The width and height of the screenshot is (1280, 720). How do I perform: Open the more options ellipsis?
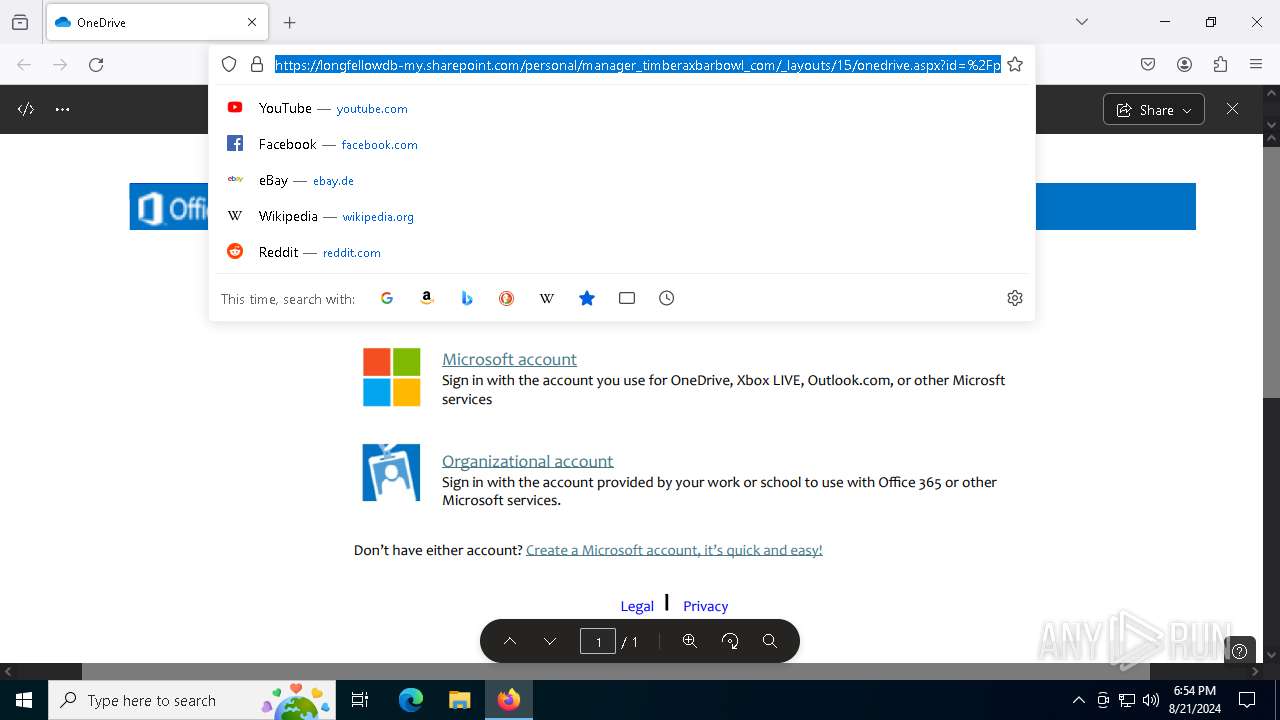click(63, 109)
